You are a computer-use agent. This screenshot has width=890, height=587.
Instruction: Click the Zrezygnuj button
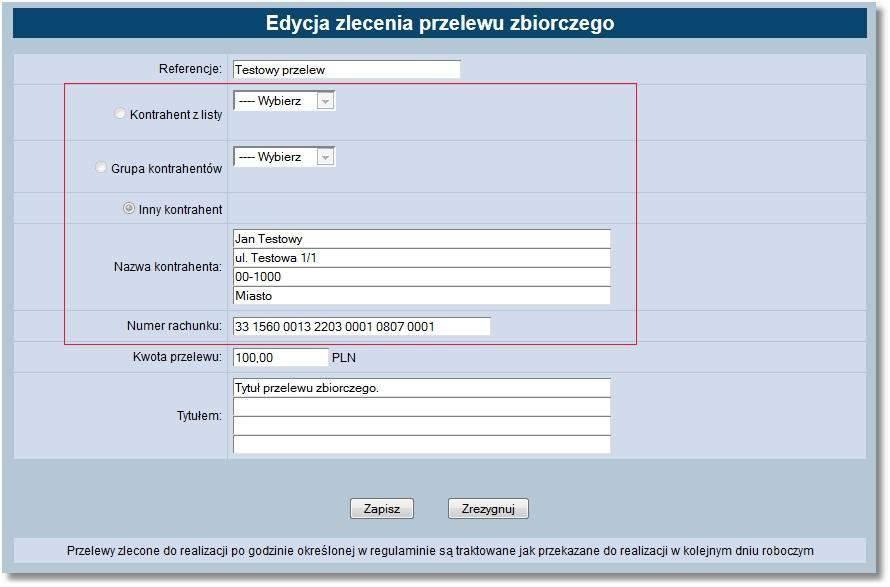[x=488, y=509]
